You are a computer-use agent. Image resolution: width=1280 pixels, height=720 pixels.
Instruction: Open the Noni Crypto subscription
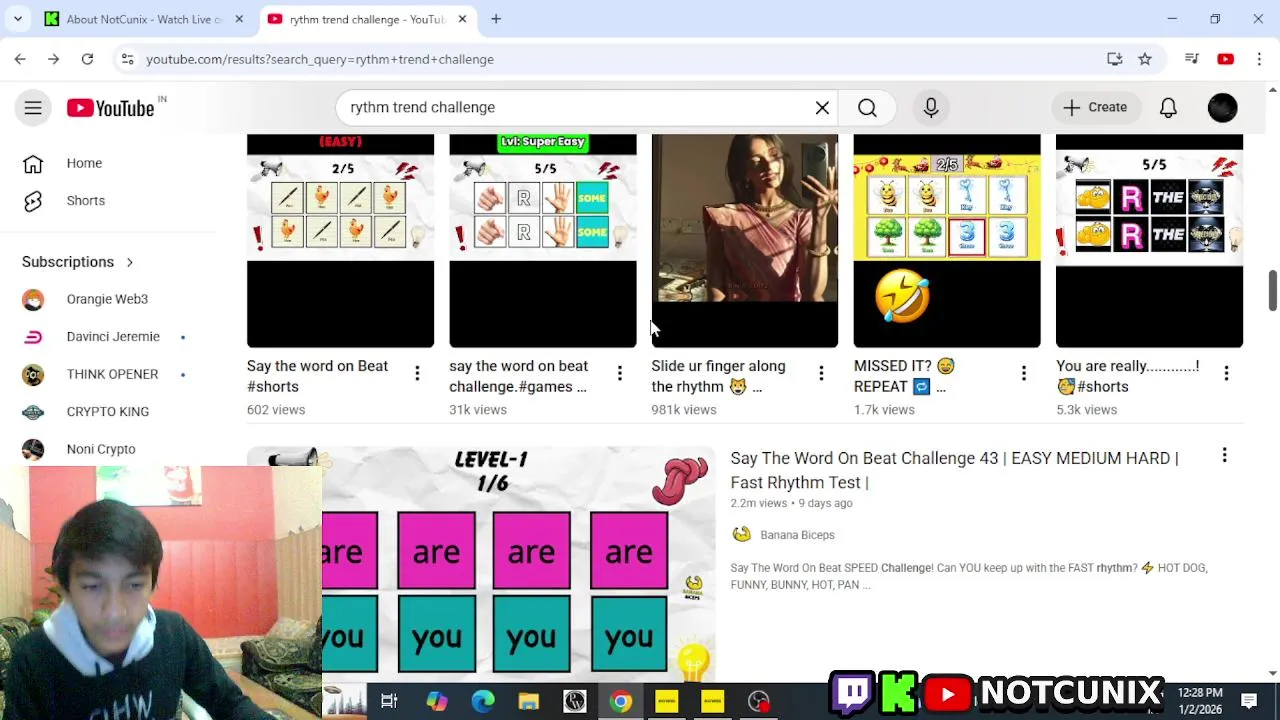pyautogui.click(x=101, y=449)
